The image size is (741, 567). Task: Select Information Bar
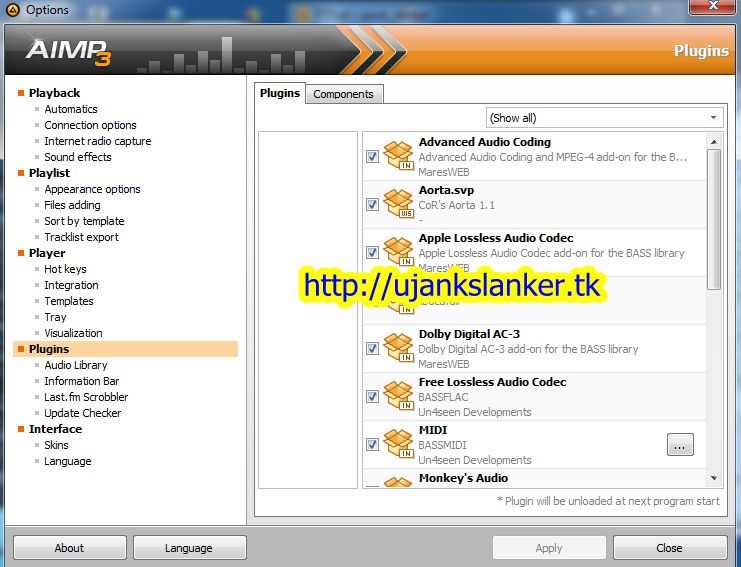[82, 381]
